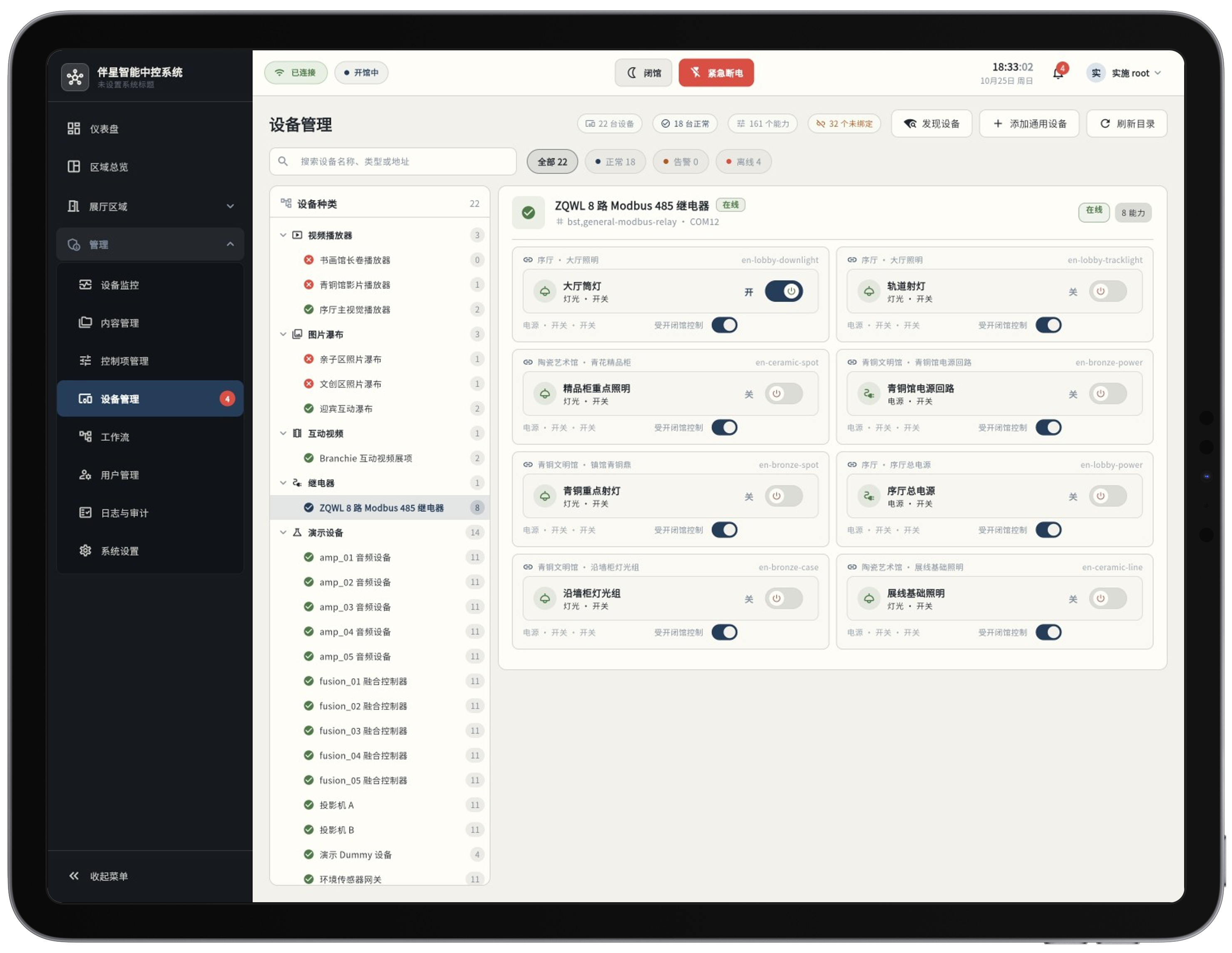
Task: Turn off the 大厅筒灯 power switch
Action: [784, 292]
